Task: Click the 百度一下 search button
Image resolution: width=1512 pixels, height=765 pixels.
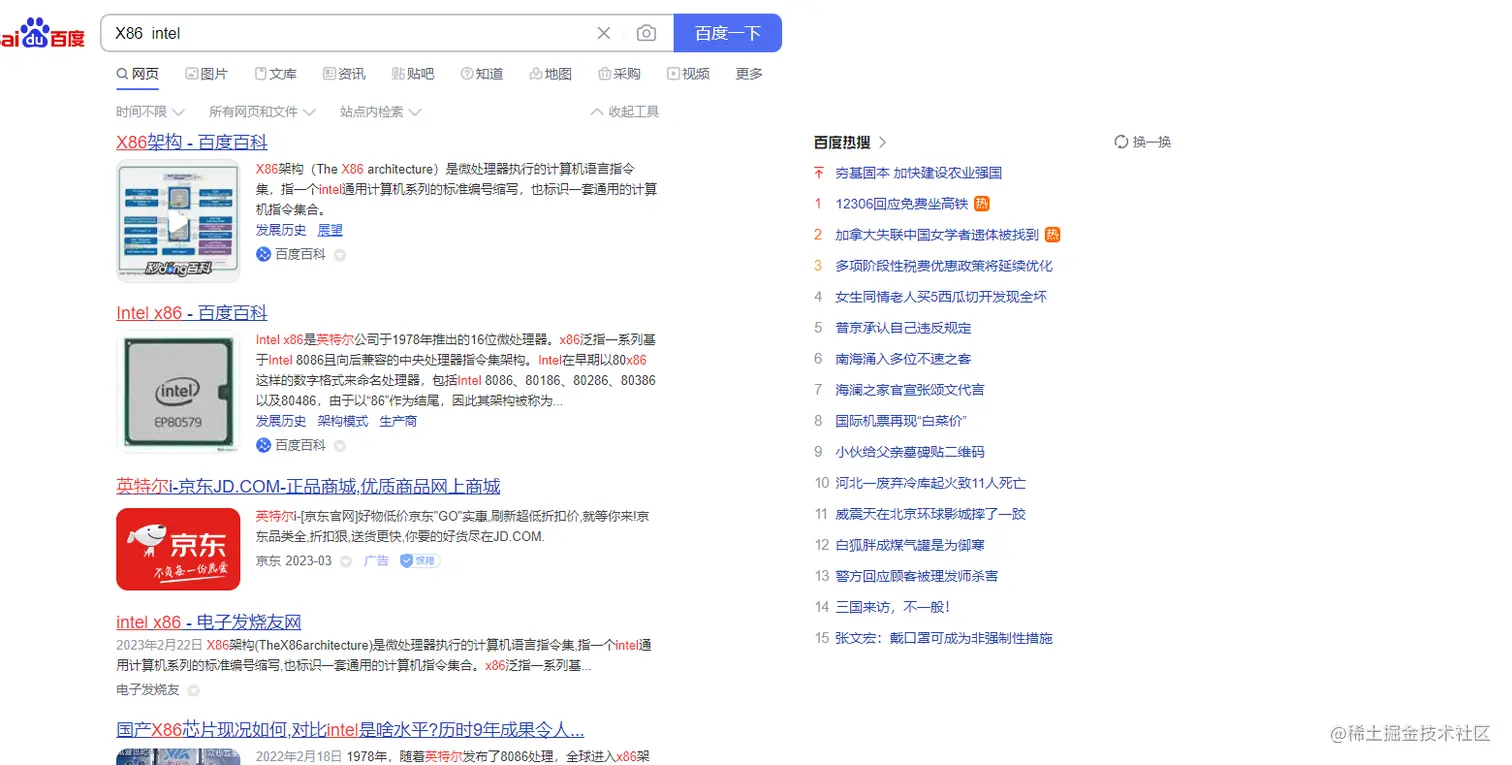Action: click(x=727, y=32)
